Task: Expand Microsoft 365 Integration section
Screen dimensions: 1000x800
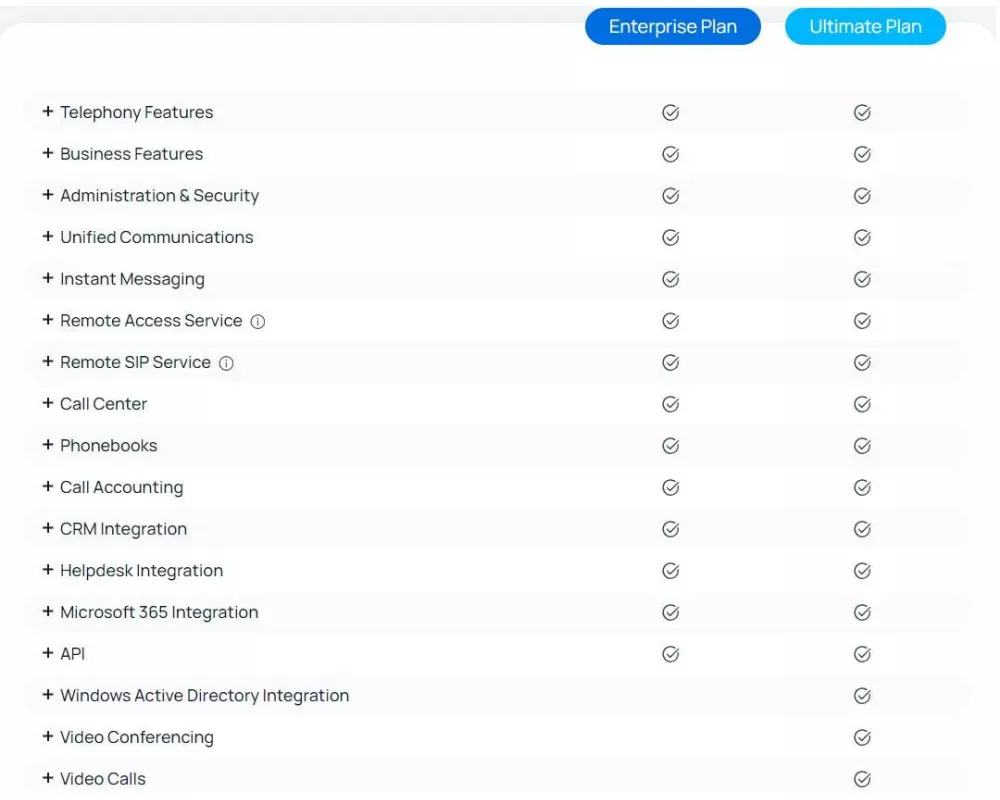Action: tap(48, 612)
